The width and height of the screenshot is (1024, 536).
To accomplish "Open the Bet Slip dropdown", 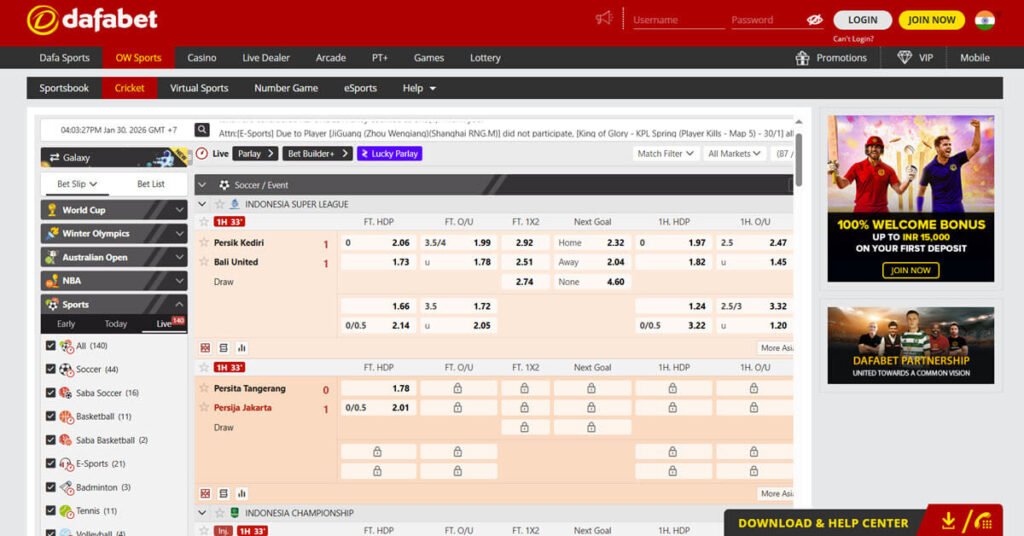I will 76,184.
